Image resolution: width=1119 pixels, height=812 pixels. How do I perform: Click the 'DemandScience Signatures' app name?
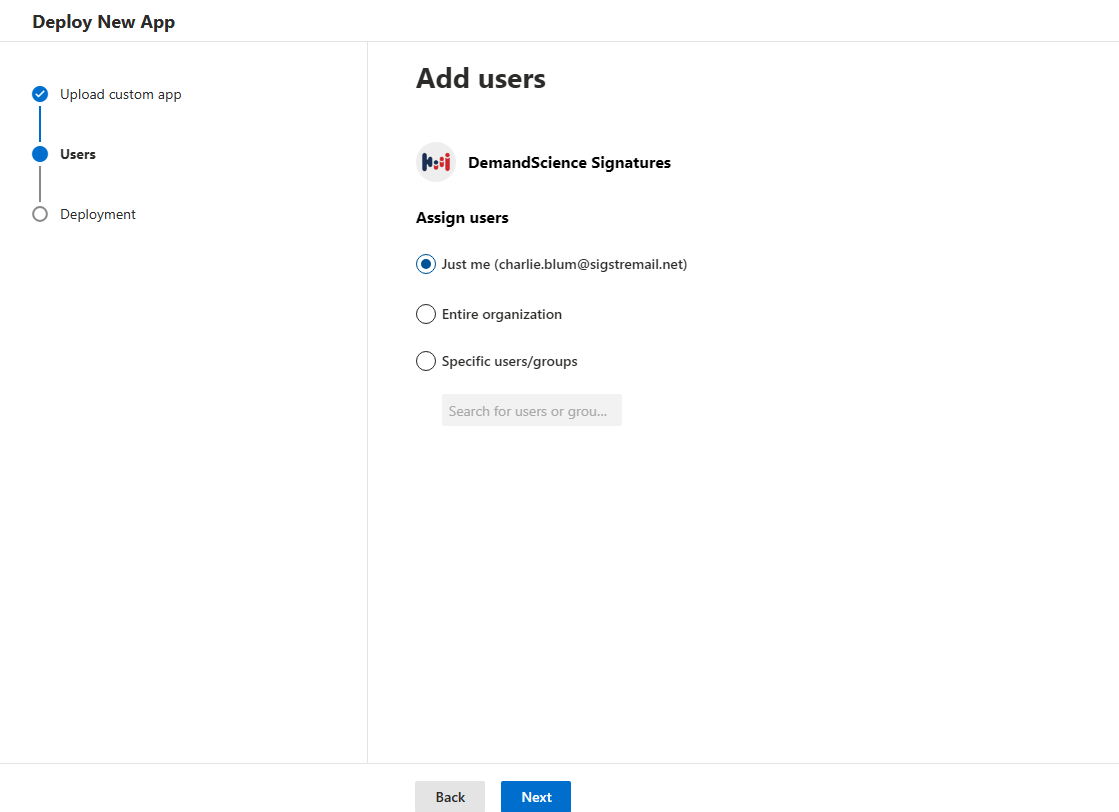tap(569, 163)
